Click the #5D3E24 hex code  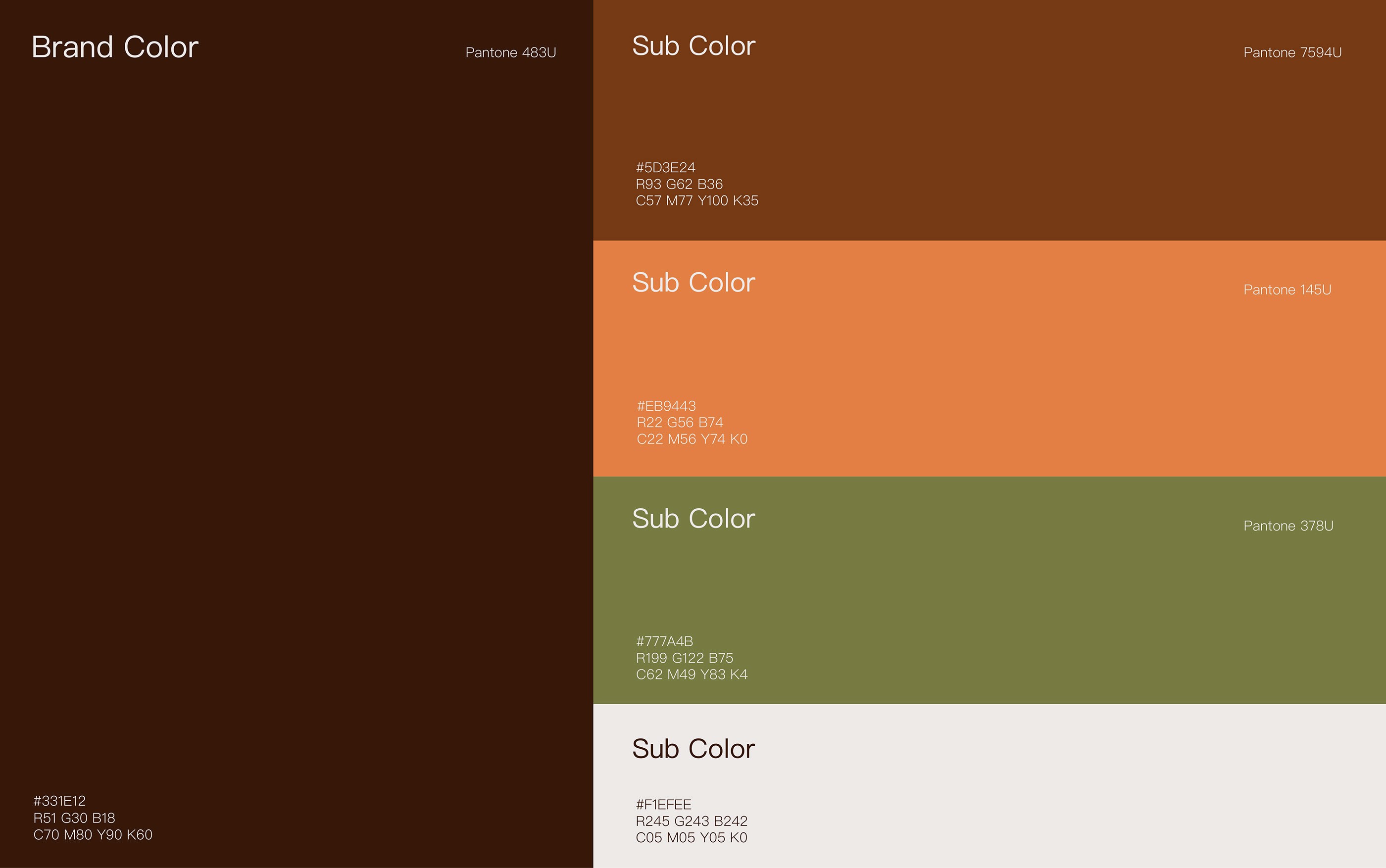665,168
